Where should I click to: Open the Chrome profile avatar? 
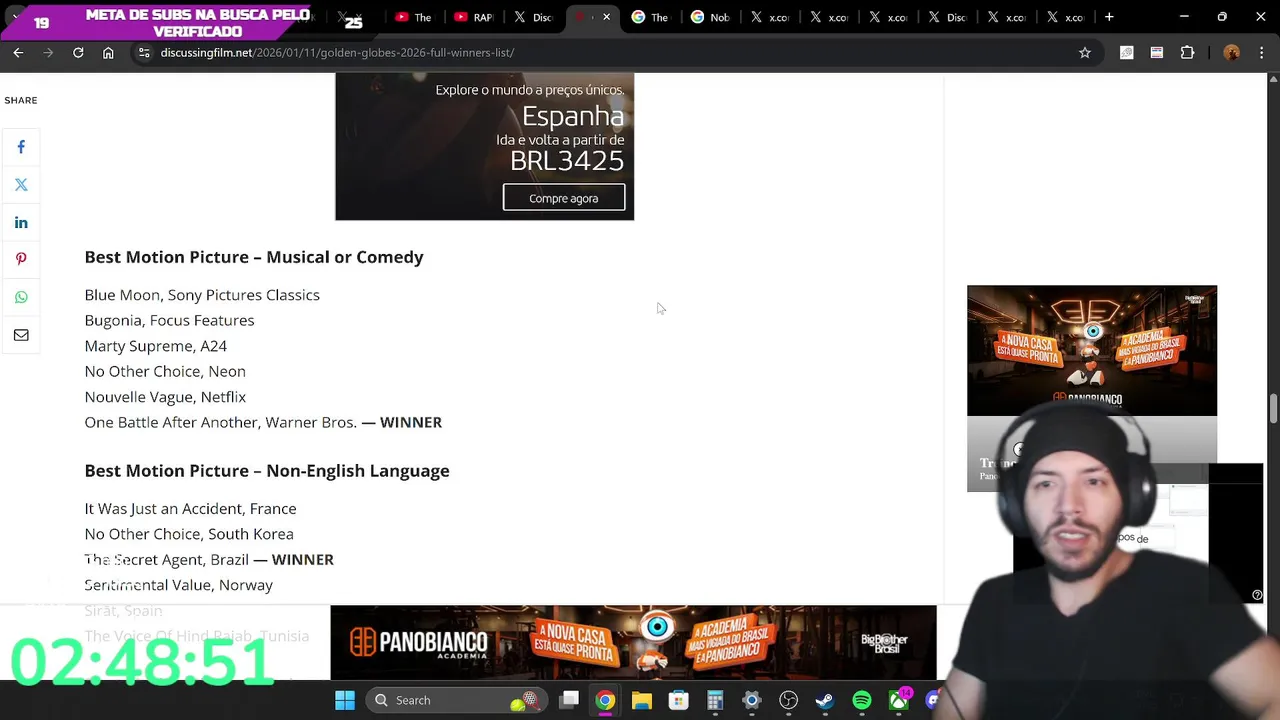[1231, 52]
